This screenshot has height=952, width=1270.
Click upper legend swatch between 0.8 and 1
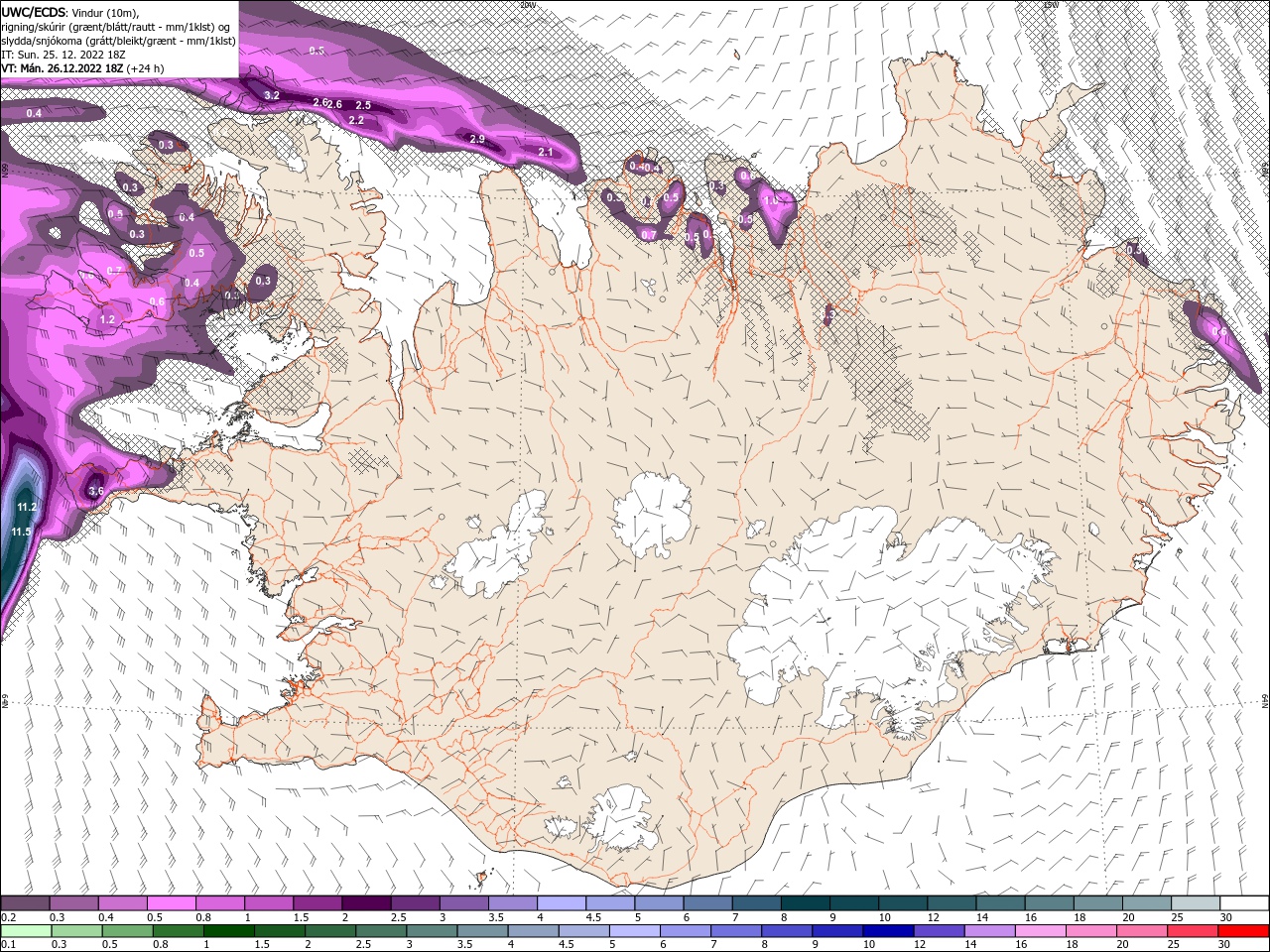coord(220,903)
